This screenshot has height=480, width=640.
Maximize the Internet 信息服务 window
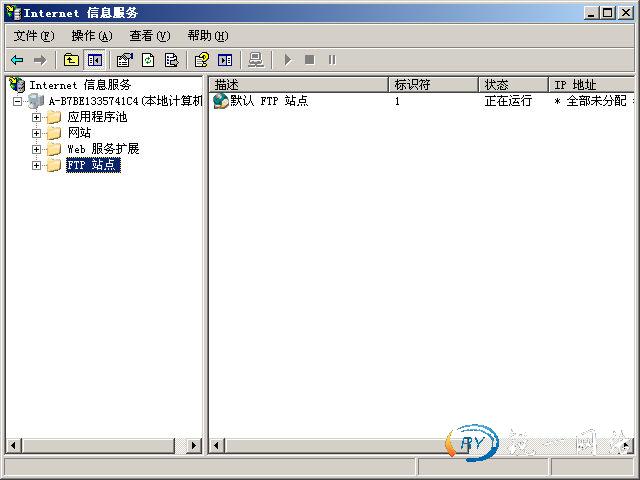[607, 13]
